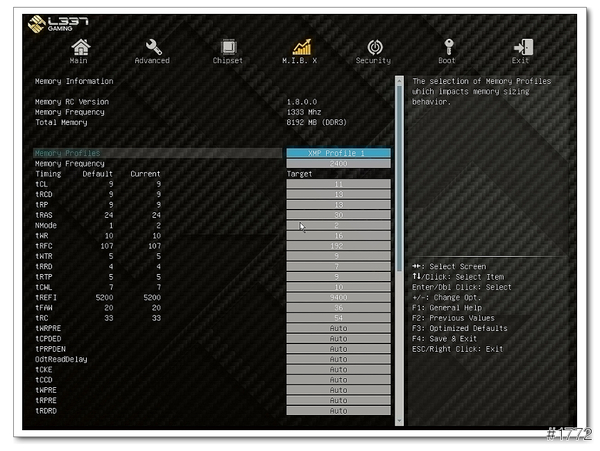
Task: Select the tRP target value field
Action: point(339,205)
